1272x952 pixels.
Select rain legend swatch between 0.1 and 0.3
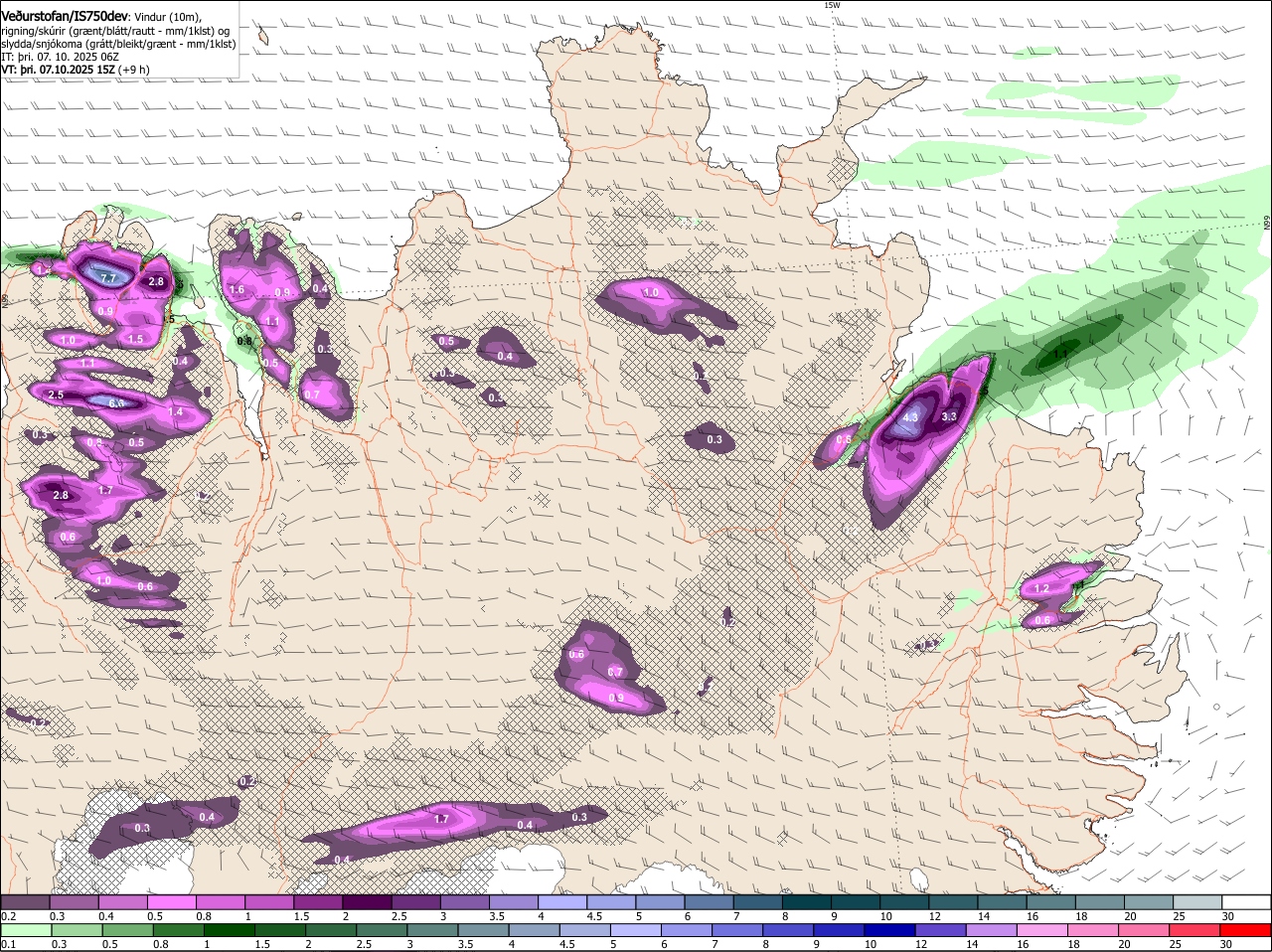(x=25, y=930)
